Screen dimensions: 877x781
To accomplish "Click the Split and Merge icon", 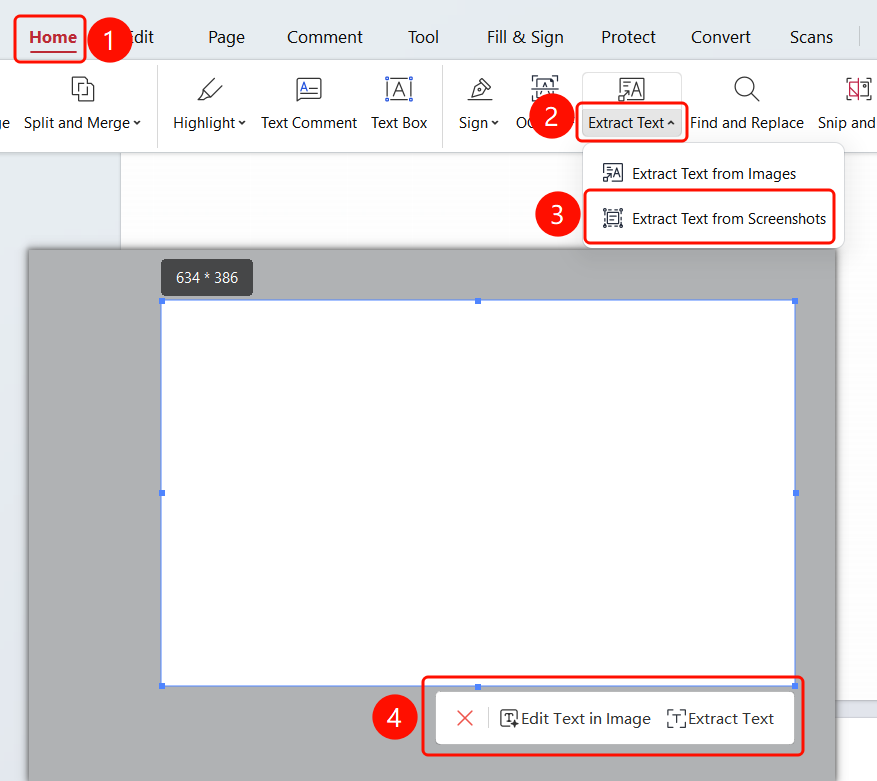I will coord(83,90).
